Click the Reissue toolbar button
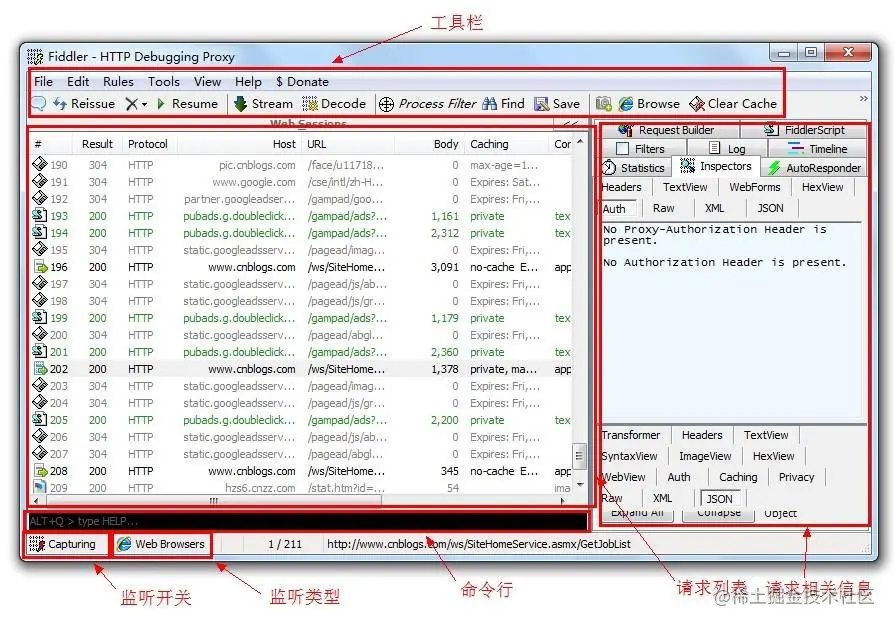Screen dimensions: 894x626 pyautogui.click(x=84, y=104)
